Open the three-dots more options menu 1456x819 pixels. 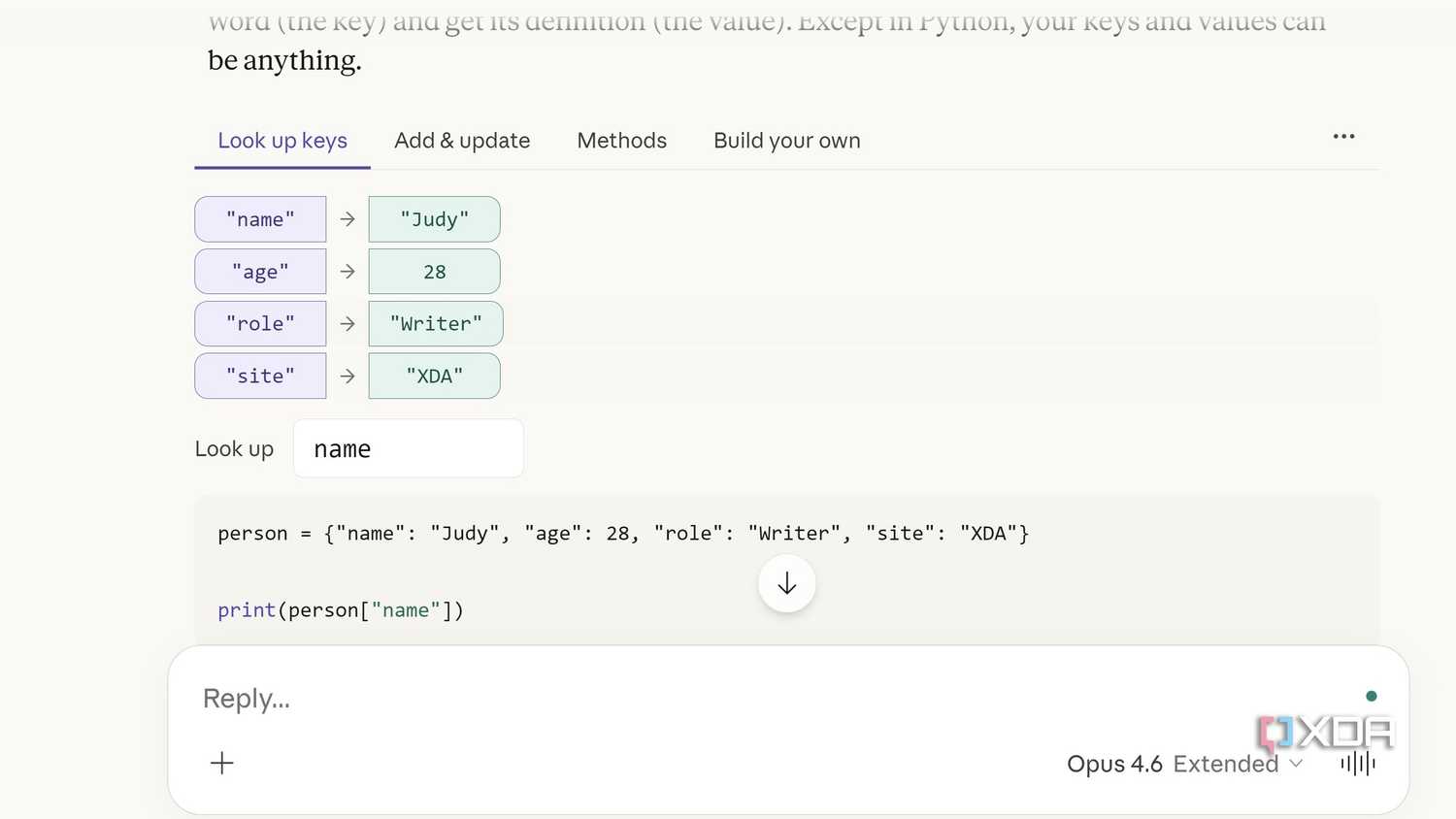[x=1343, y=137]
